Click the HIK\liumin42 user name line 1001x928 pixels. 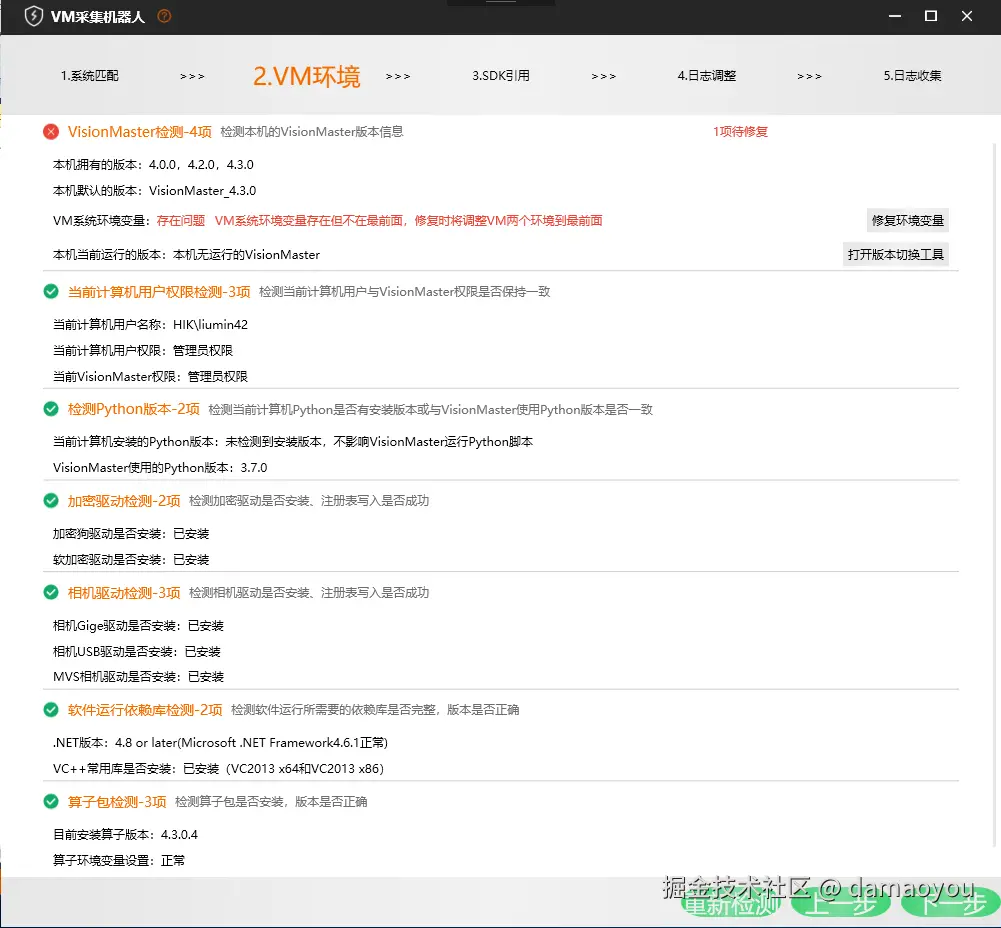[150, 325]
